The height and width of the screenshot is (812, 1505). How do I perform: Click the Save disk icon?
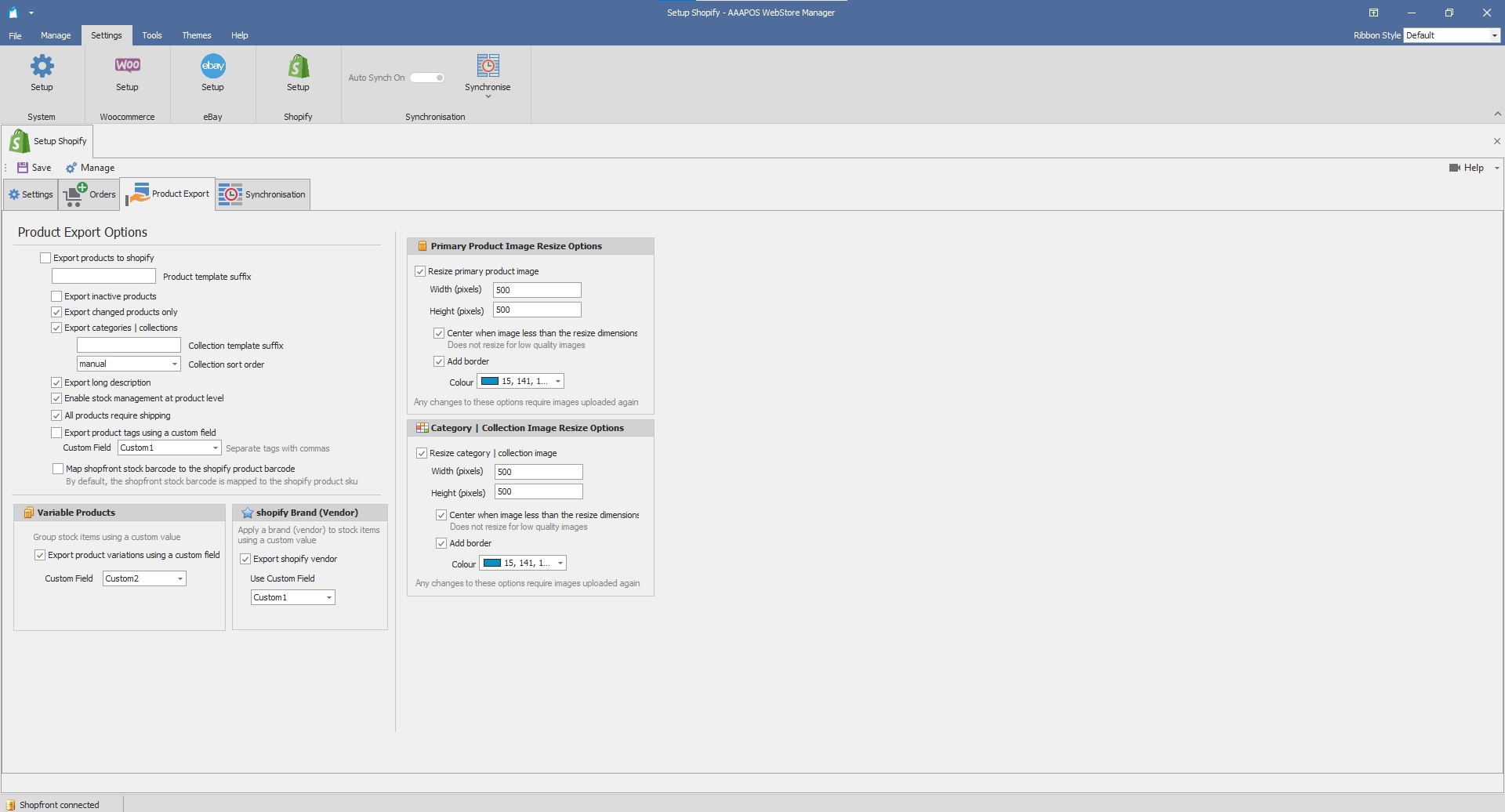point(24,168)
